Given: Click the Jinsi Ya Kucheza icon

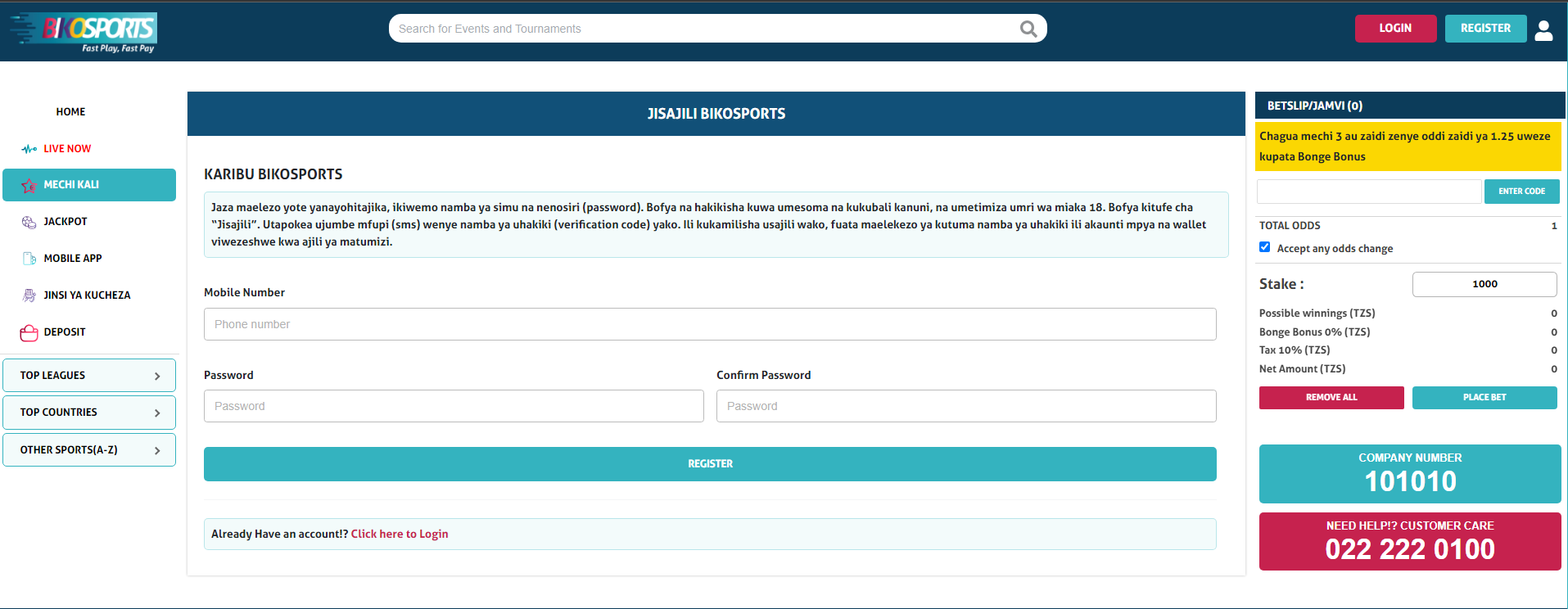Looking at the screenshot, I should (x=29, y=295).
